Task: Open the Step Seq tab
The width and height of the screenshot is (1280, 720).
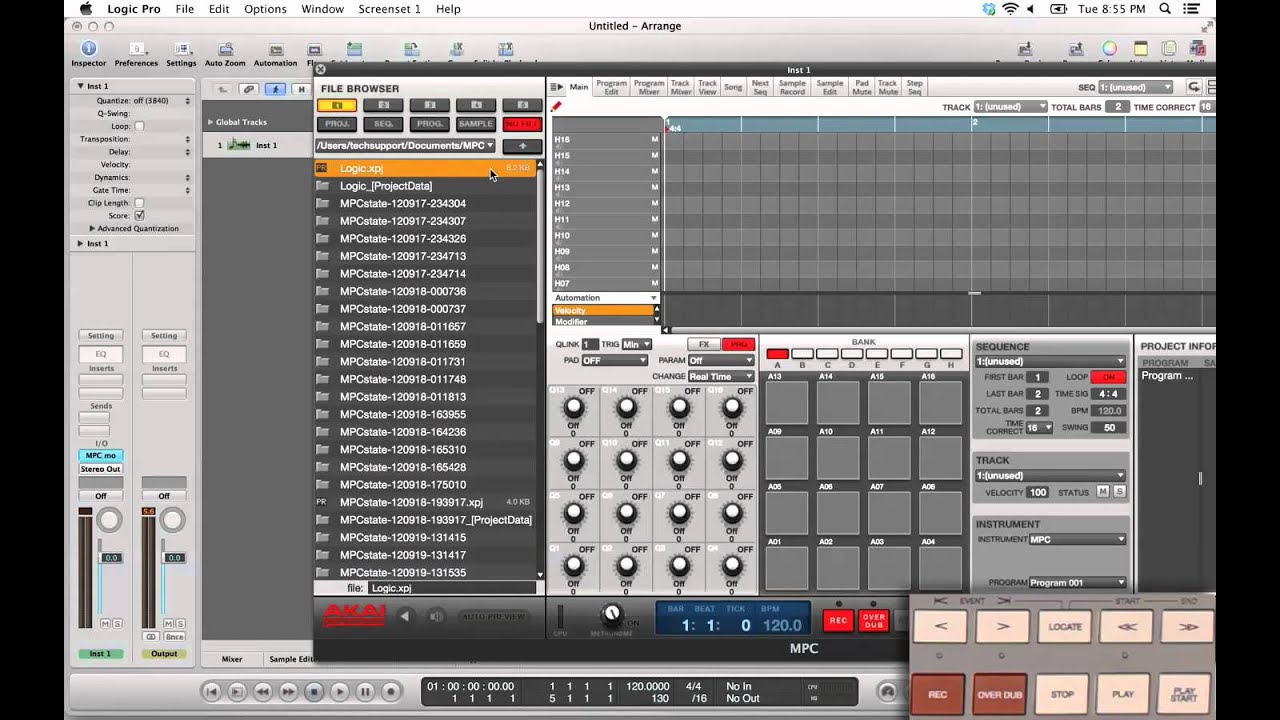Action: pos(914,87)
